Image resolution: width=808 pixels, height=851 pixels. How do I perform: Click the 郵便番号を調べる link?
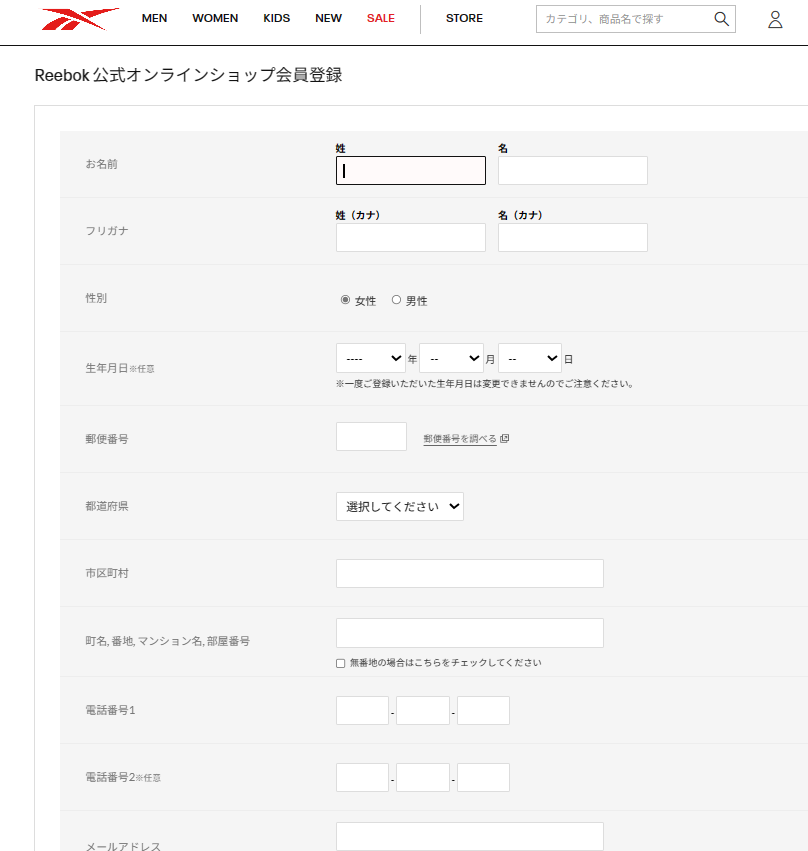[x=459, y=439]
